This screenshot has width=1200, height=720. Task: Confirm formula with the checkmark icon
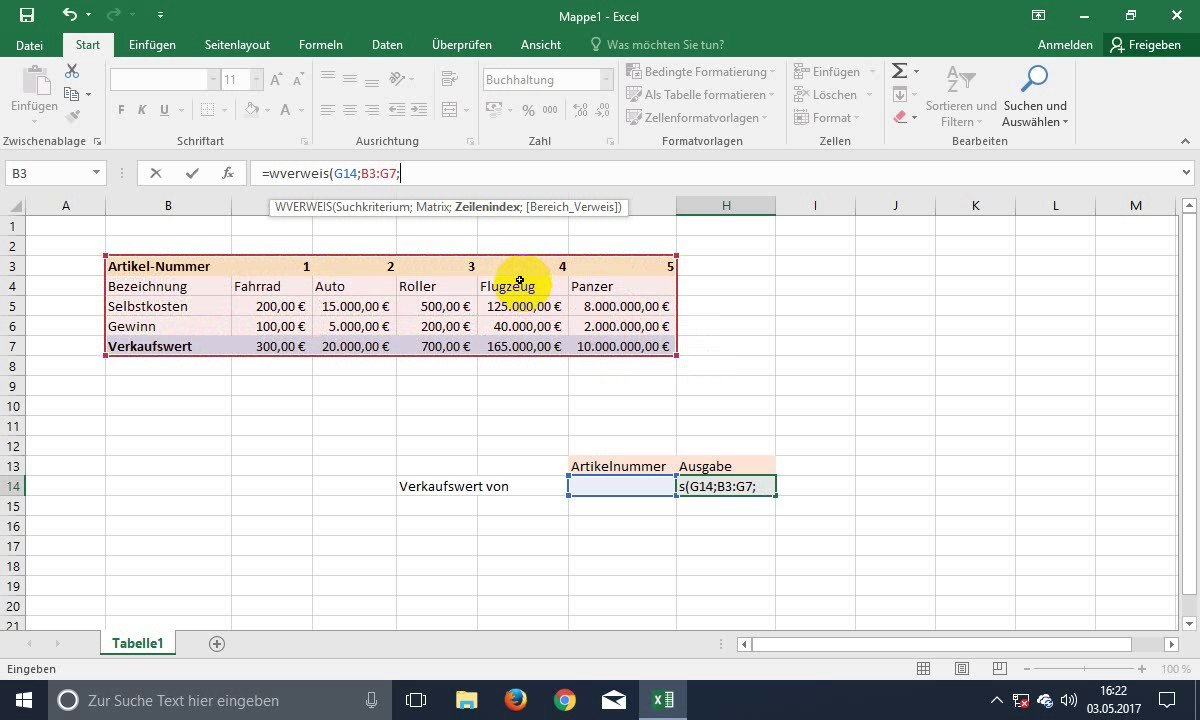pyautogui.click(x=192, y=173)
